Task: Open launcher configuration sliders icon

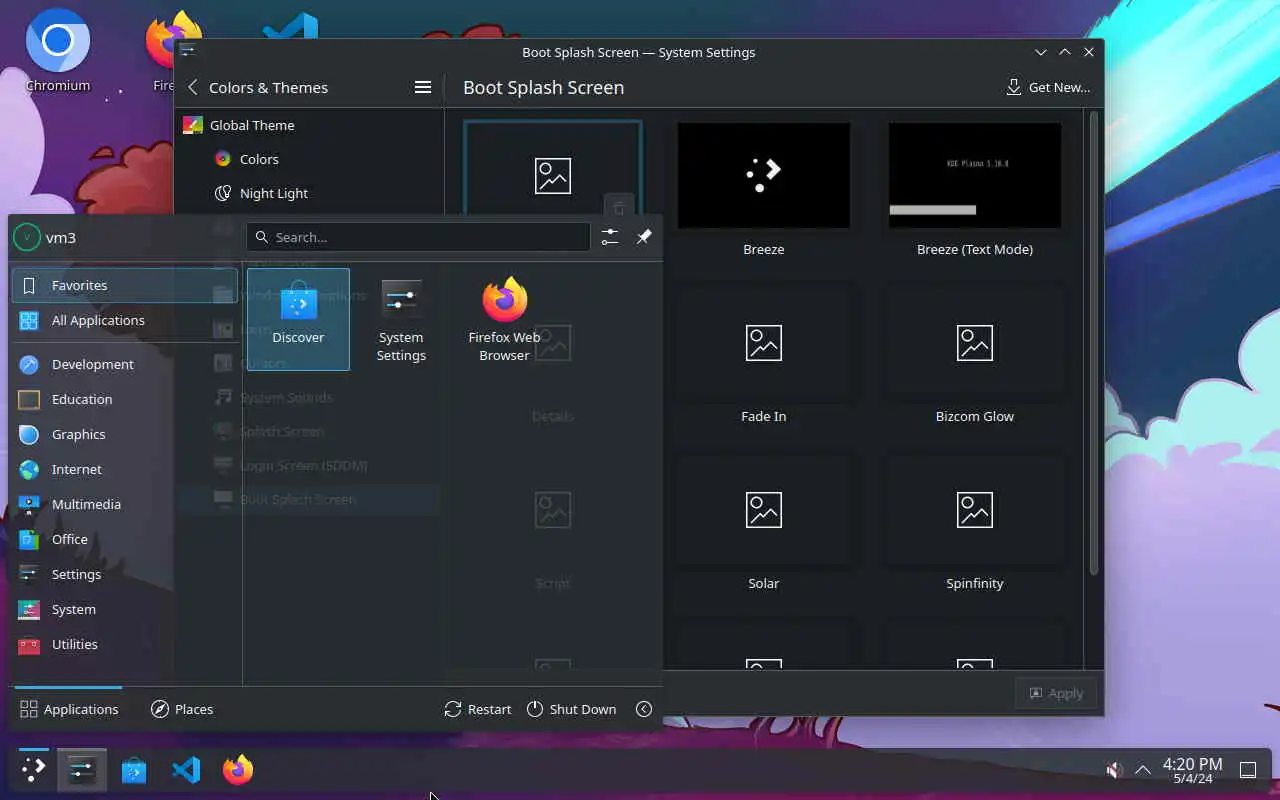Action: pyautogui.click(x=610, y=237)
